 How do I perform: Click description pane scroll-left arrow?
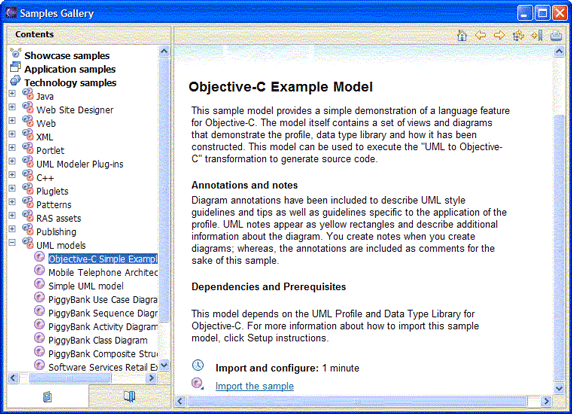180,401
